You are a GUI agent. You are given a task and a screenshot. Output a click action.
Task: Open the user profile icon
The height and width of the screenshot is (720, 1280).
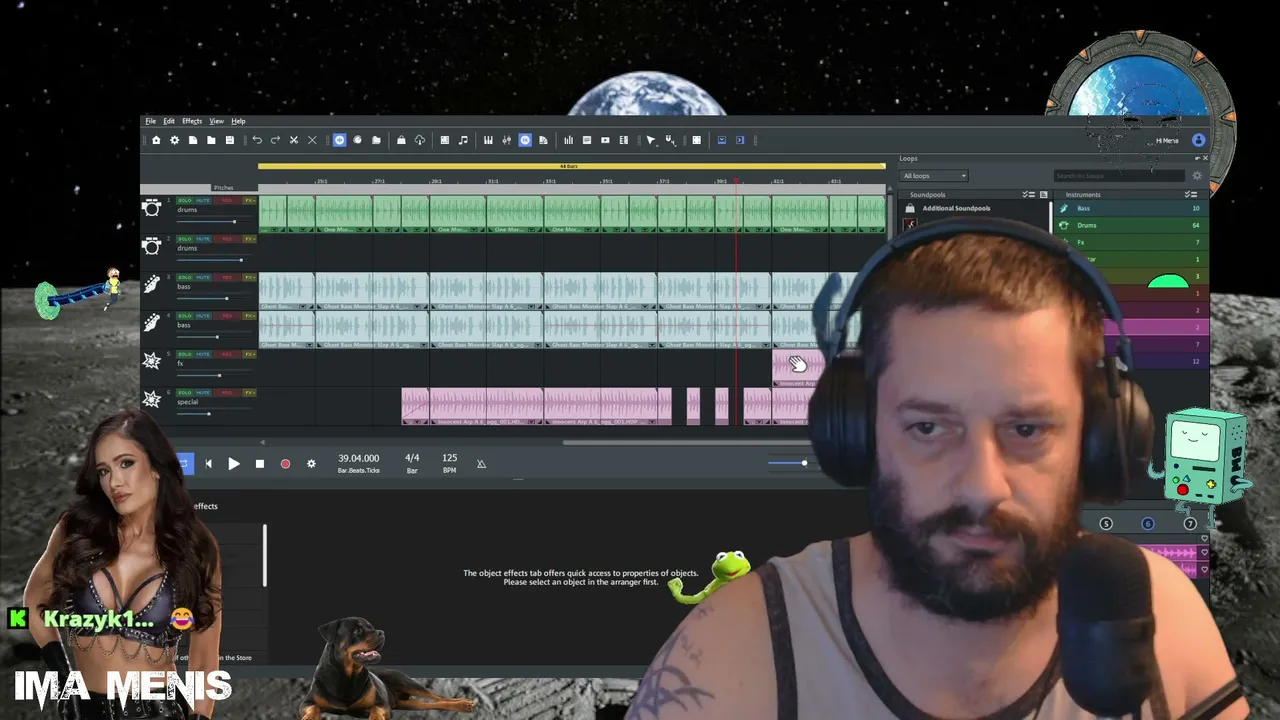point(1199,140)
